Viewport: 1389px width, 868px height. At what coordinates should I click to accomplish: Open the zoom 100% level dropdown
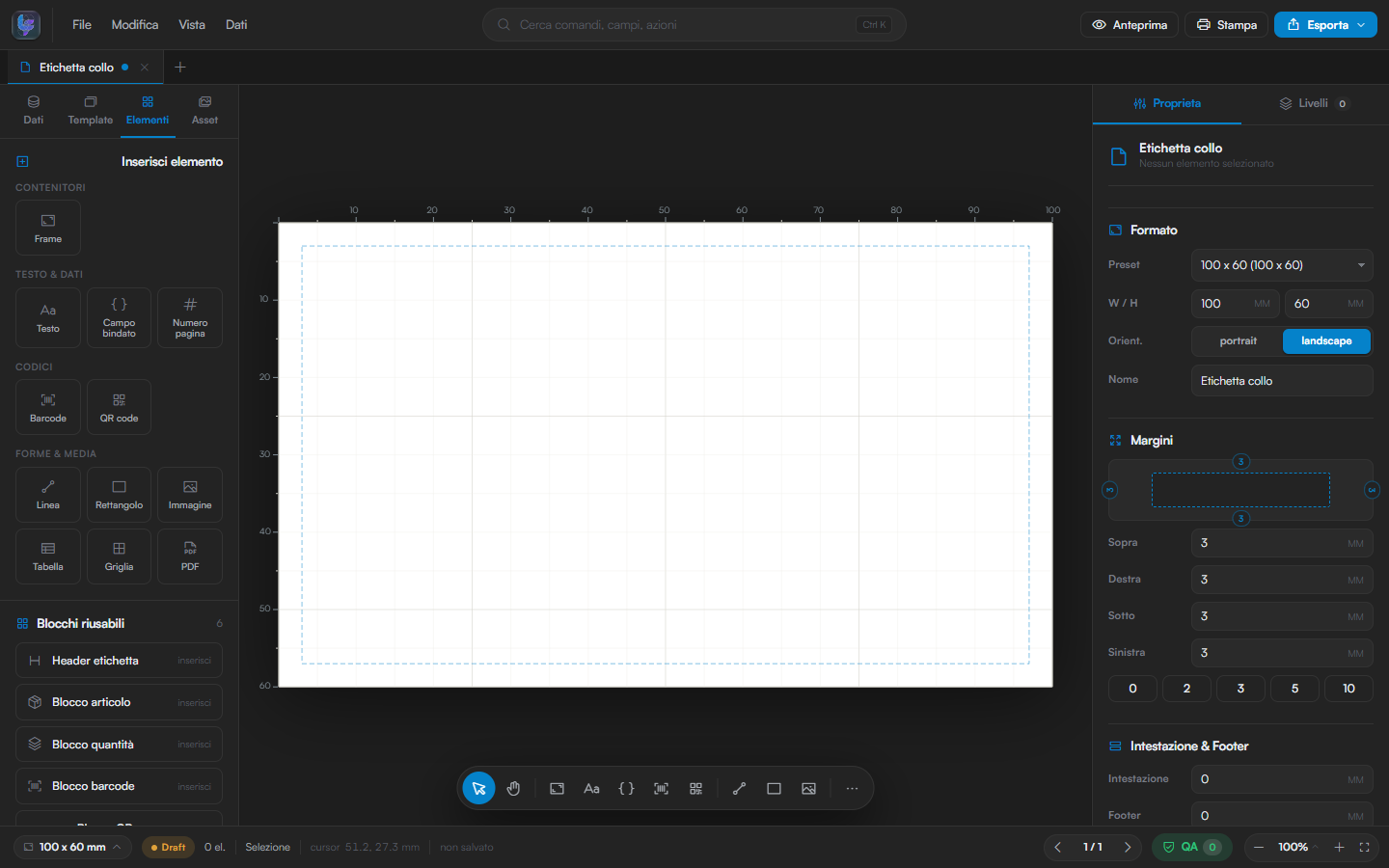tap(1297, 847)
